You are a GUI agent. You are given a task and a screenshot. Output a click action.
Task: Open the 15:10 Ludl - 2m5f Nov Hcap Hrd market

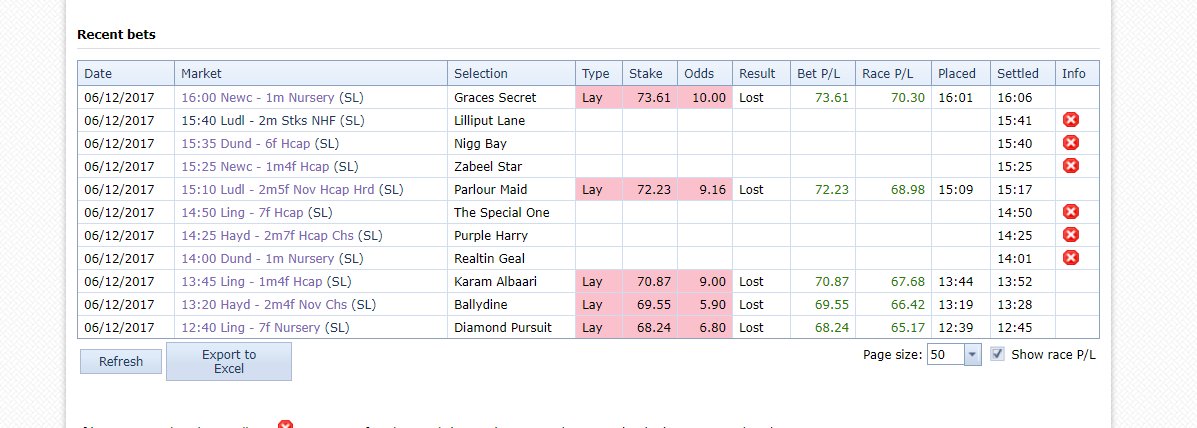point(278,189)
